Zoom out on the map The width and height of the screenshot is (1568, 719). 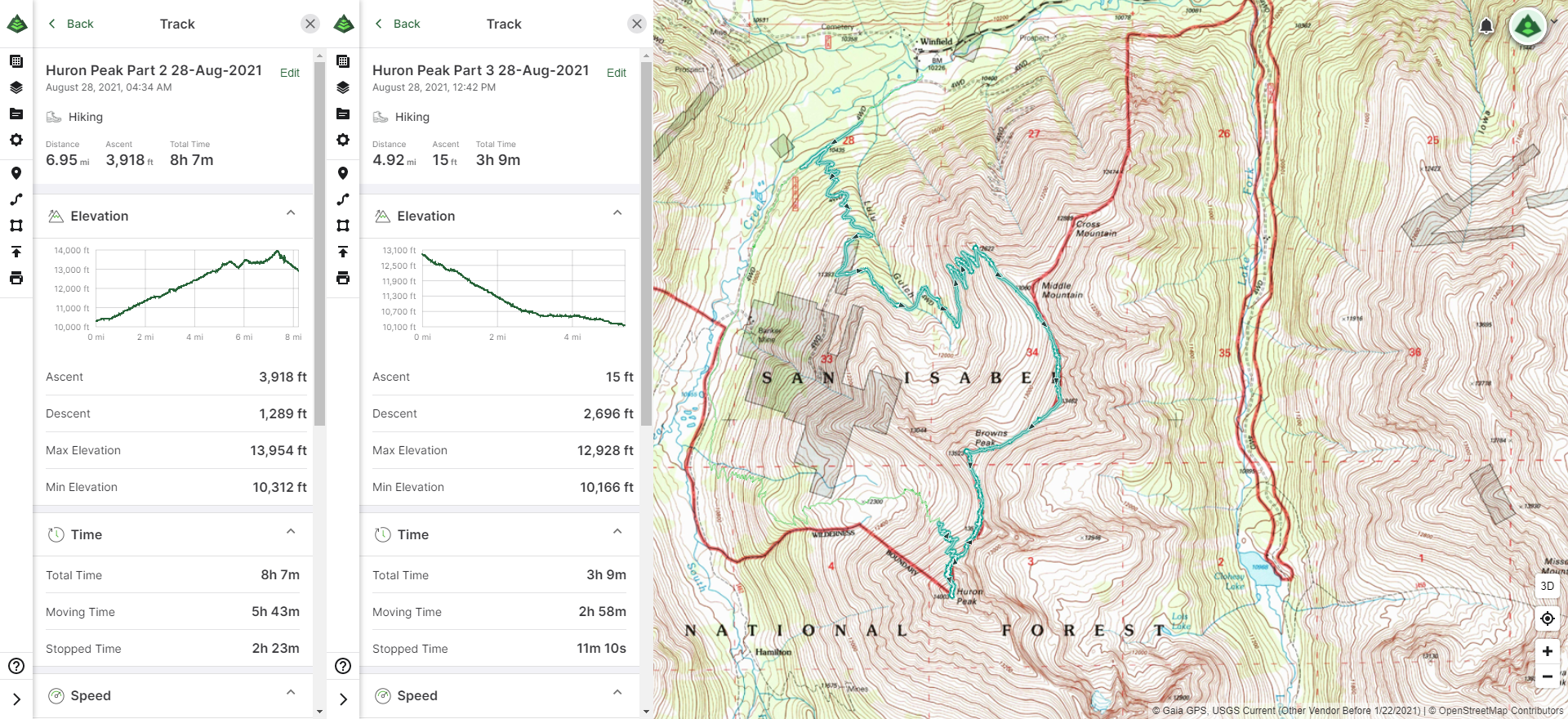coord(1548,676)
